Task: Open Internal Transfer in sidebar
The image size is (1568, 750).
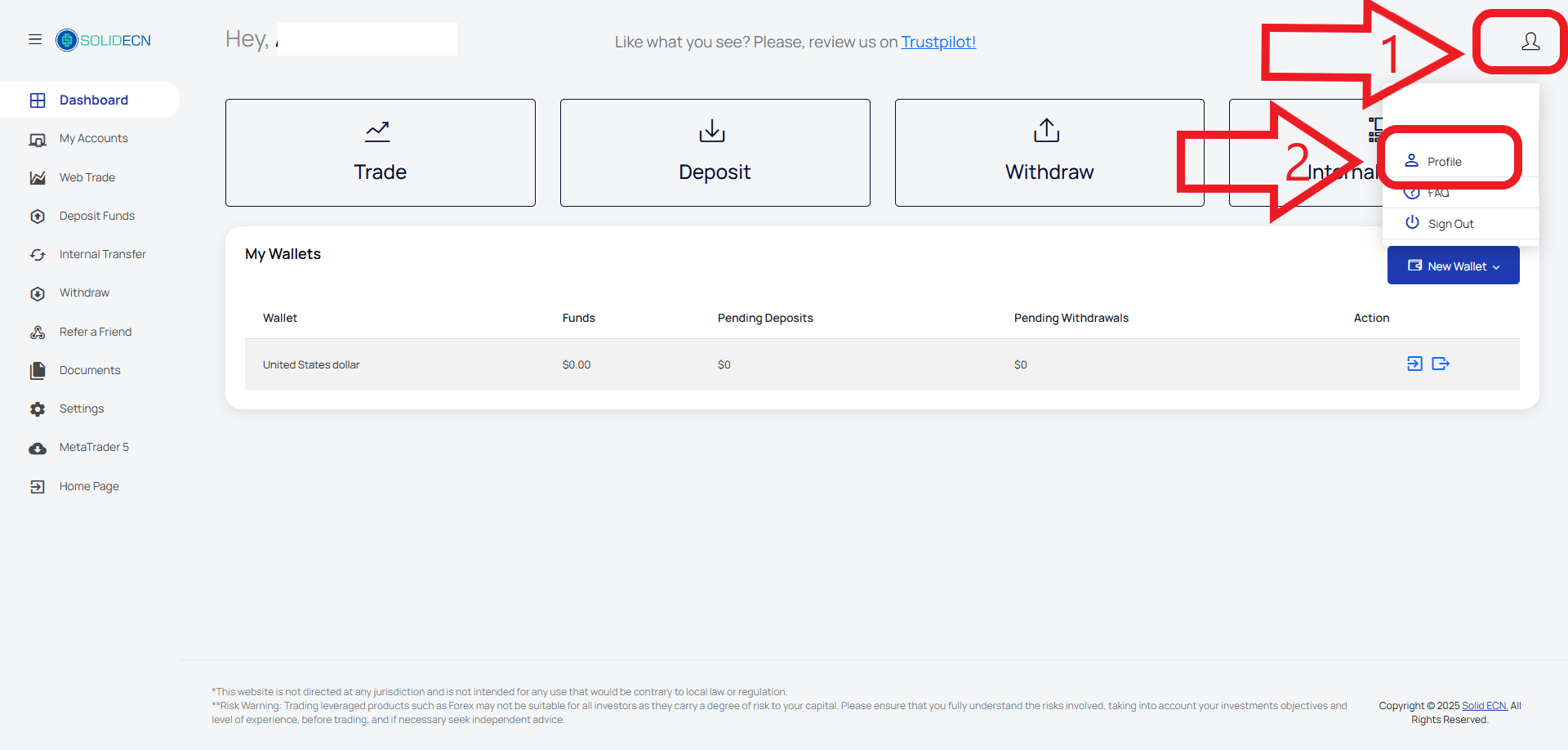Action: tap(102, 254)
